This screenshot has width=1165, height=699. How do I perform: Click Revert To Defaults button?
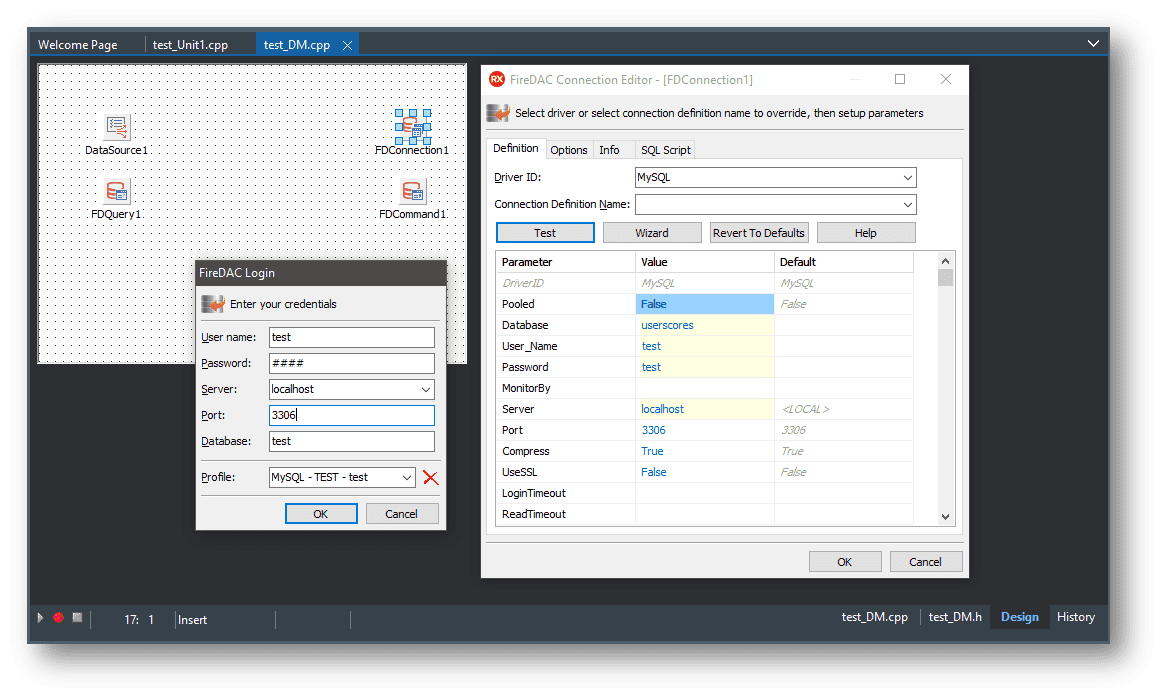[x=759, y=233]
